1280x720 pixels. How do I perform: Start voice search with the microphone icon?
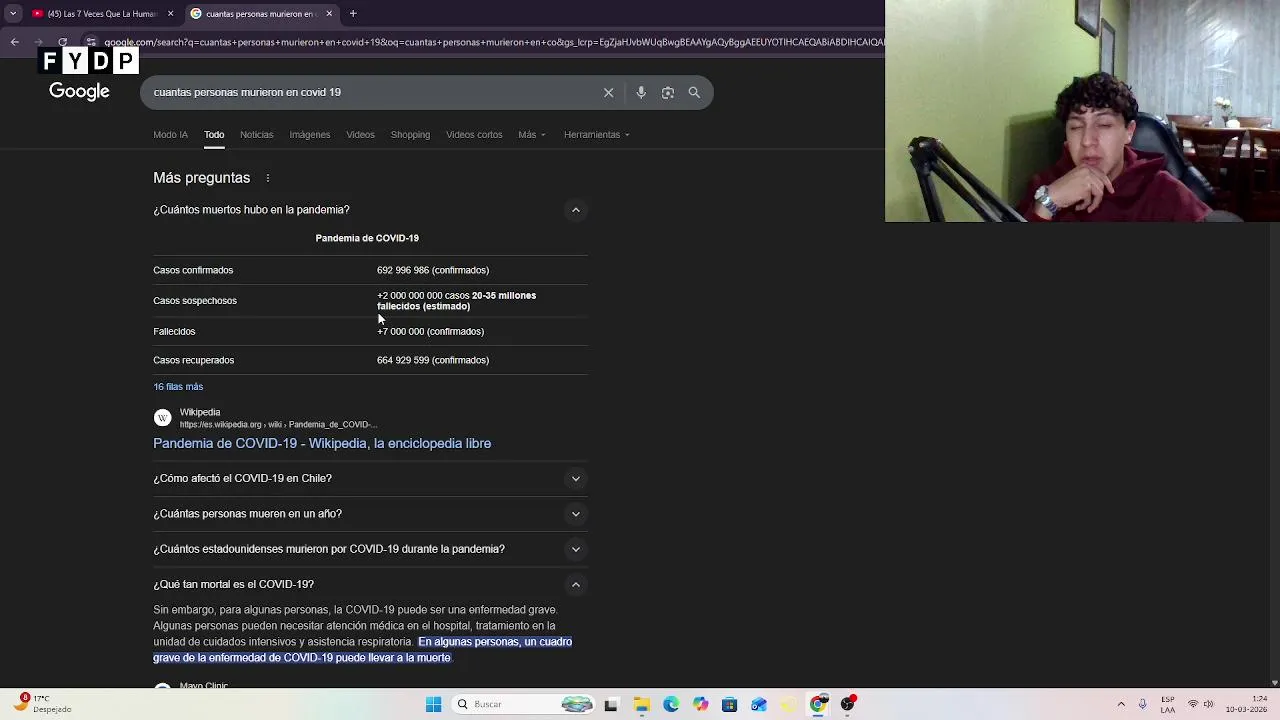coord(641,92)
